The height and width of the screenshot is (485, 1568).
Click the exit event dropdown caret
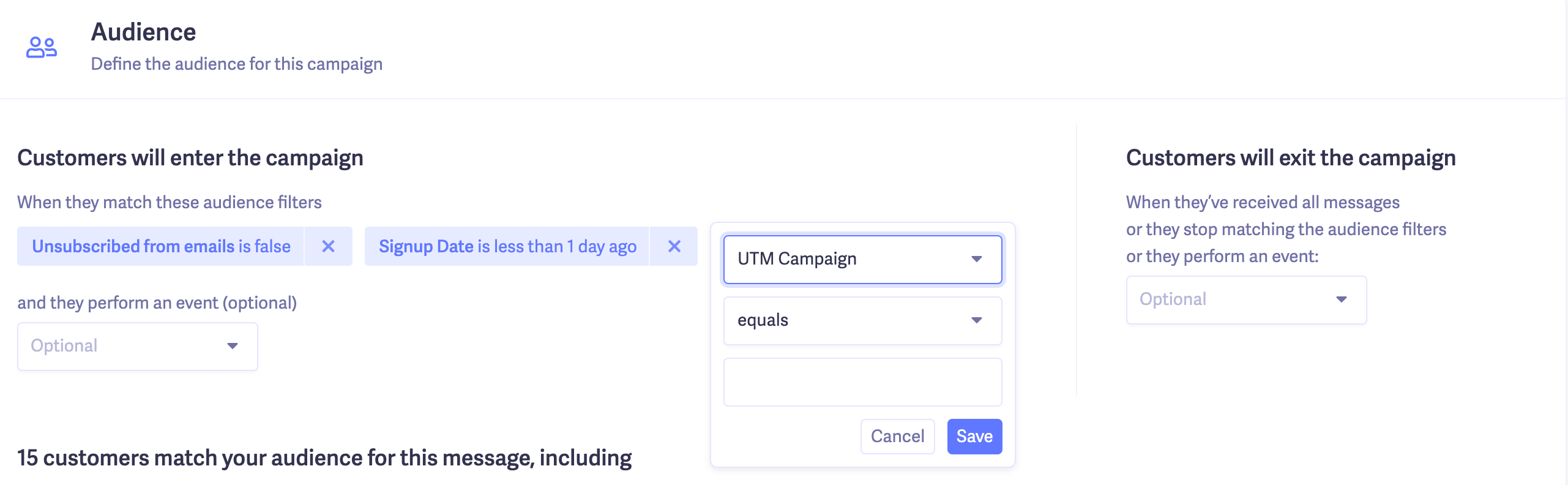point(1342,300)
